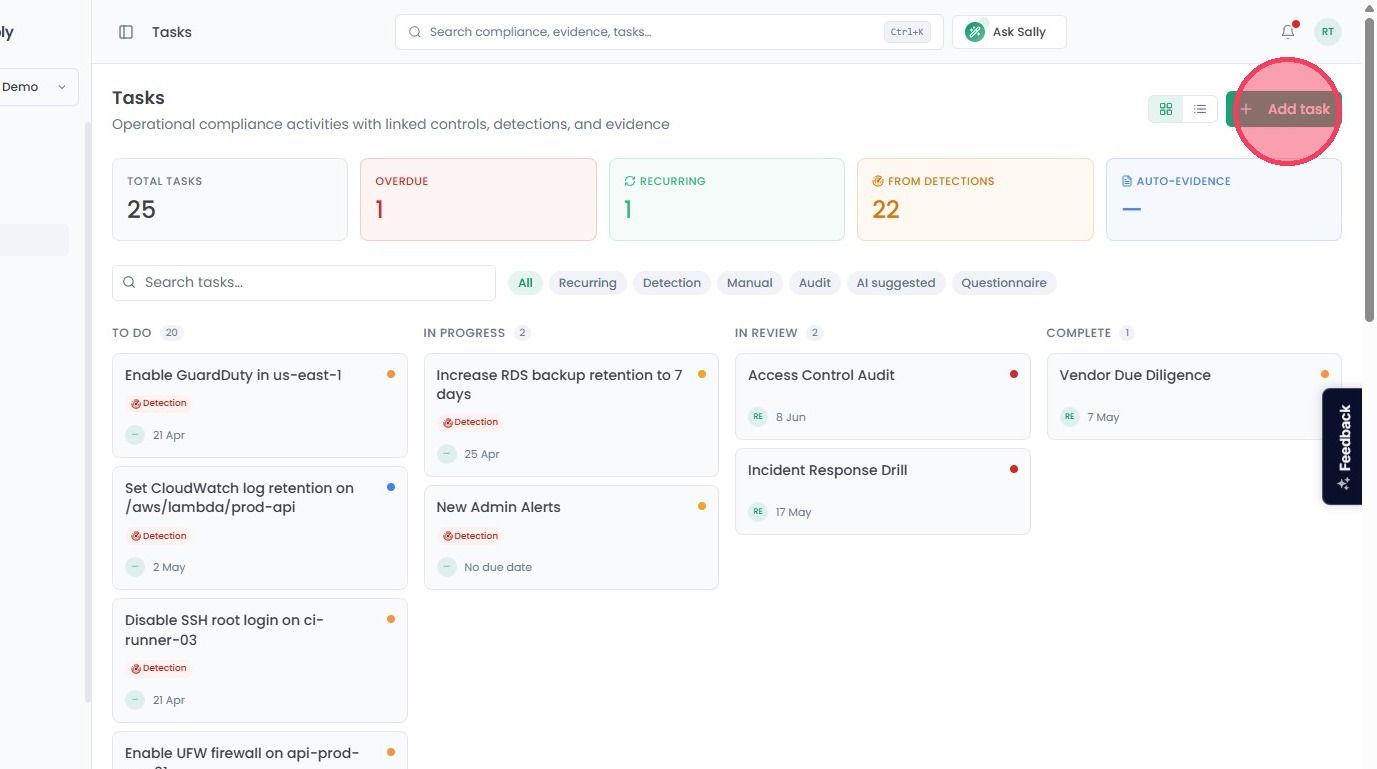1377x769 pixels.
Task: Open the Ask Sally assistant
Action: tap(1009, 32)
